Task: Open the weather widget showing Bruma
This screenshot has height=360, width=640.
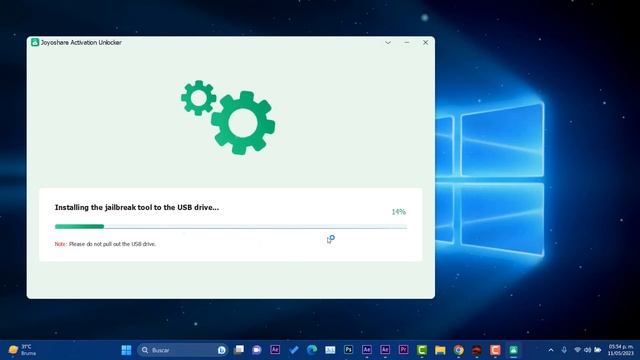Action: (x=22, y=350)
